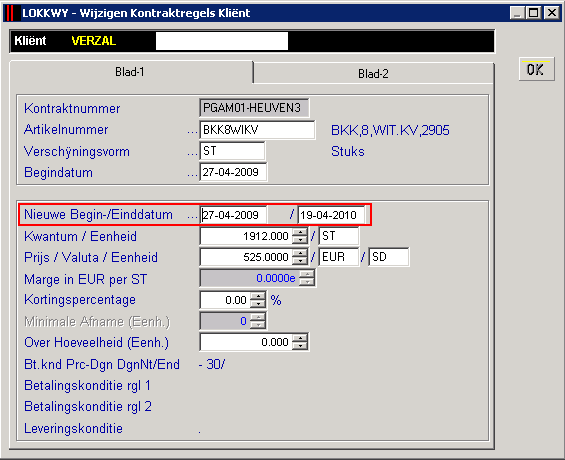Open lookup dots next to Artikelnummer
This screenshot has width=565, height=460.
(192, 131)
